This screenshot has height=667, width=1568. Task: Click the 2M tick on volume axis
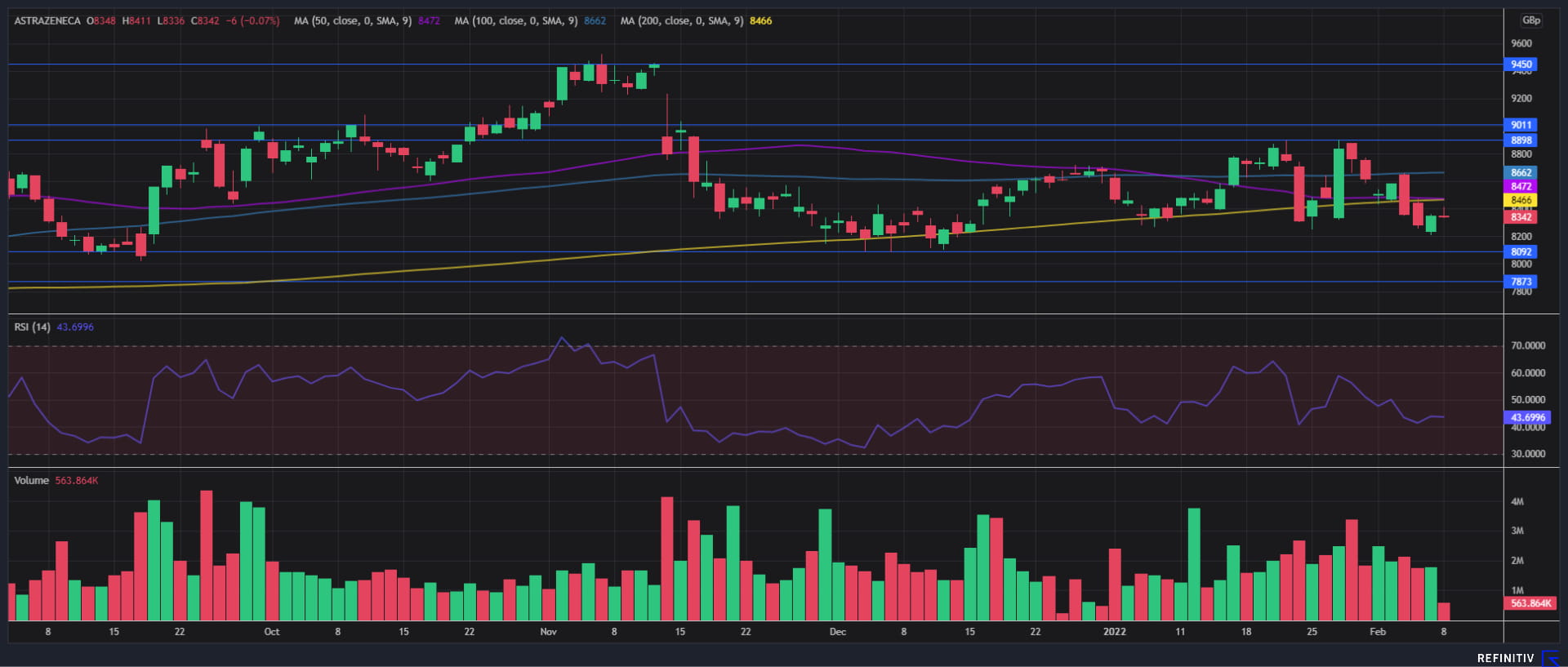1517,561
